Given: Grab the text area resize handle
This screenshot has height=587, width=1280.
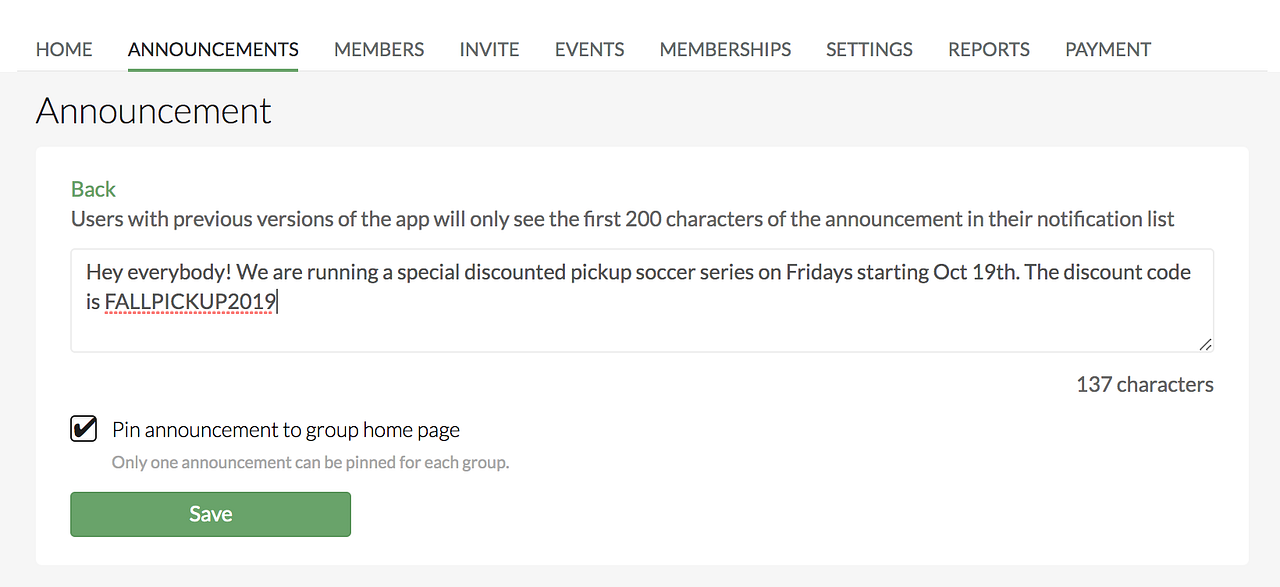Looking at the screenshot, I should point(1205,344).
